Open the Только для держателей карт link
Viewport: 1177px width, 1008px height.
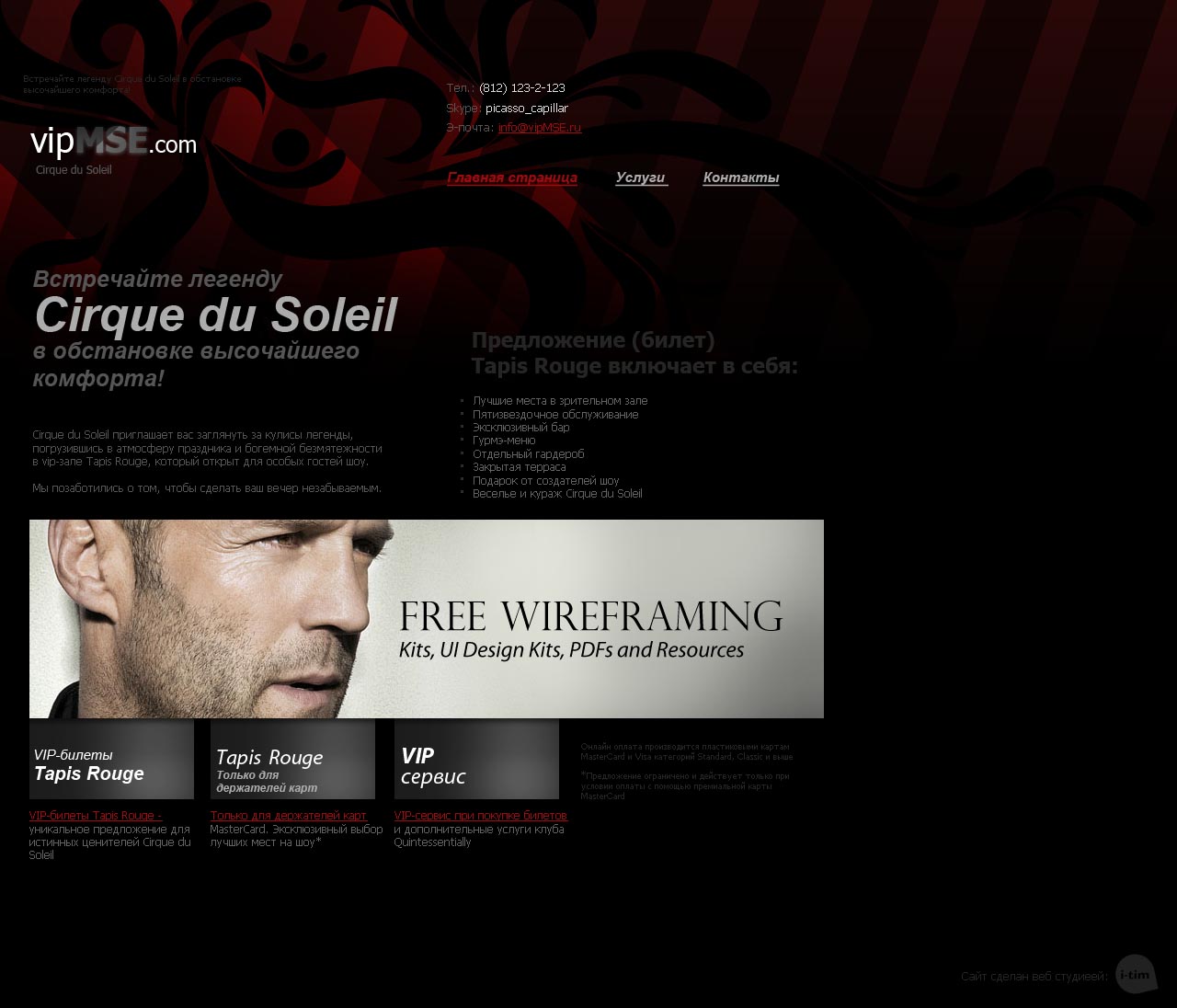click(x=289, y=816)
